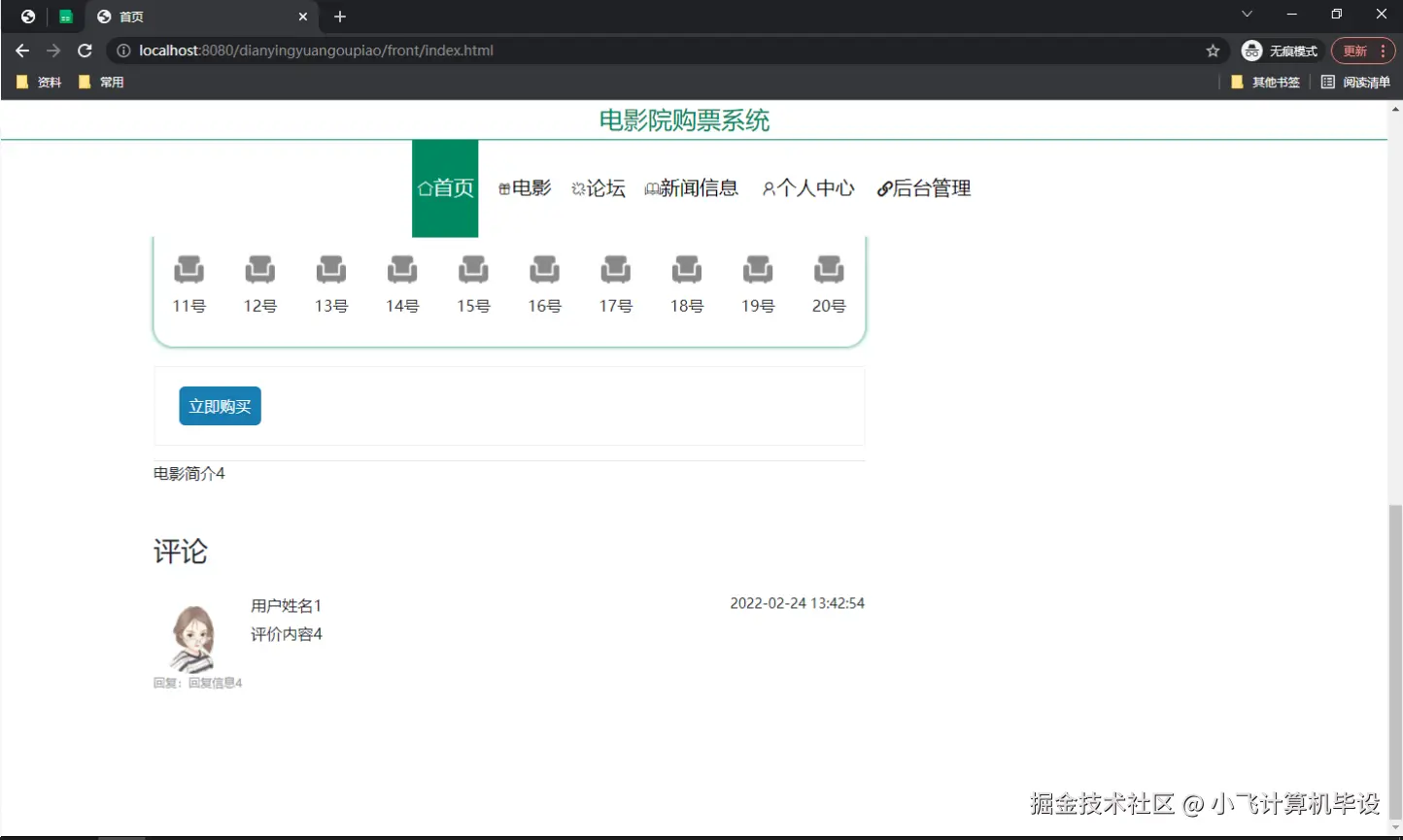This screenshot has height=840, width=1403.
Task: Select seat 15号 in the seat map
Action: click(473, 270)
